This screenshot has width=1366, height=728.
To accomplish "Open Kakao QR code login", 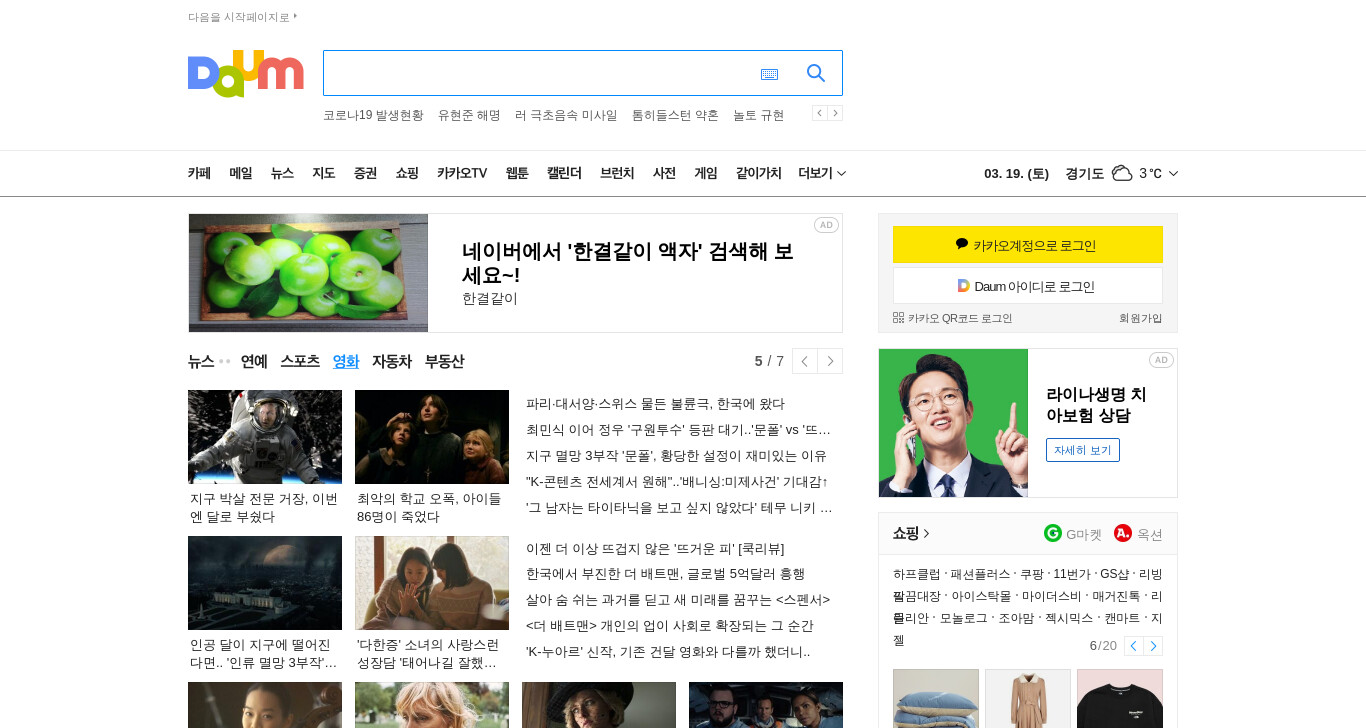I will (952, 318).
